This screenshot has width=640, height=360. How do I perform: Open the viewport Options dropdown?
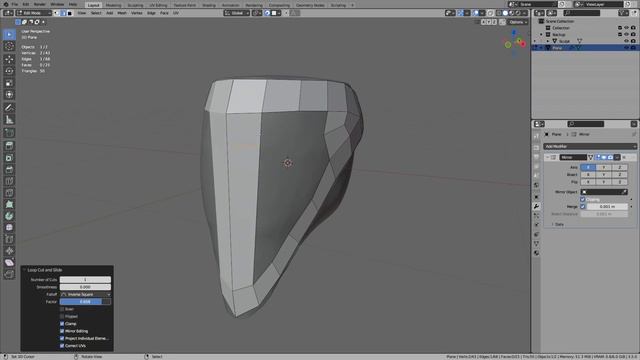[x=518, y=22]
